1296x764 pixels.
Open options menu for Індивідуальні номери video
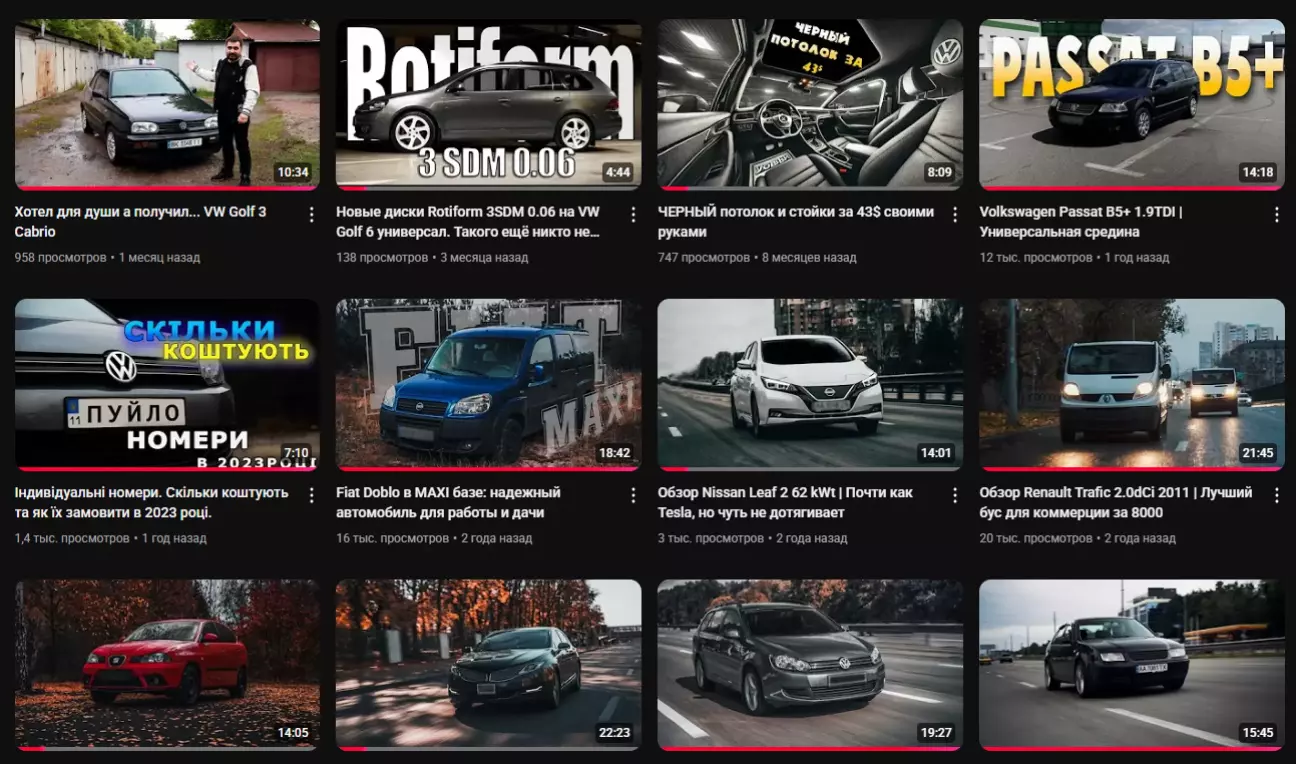coord(312,495)
